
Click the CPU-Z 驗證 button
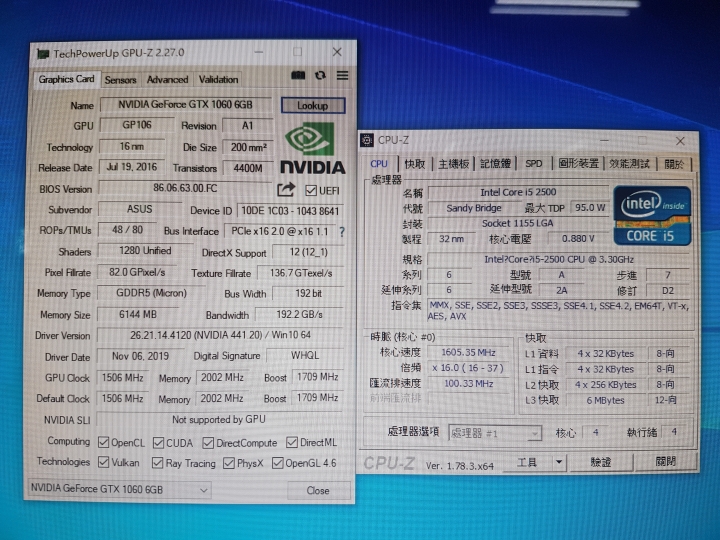coord(601,462)
